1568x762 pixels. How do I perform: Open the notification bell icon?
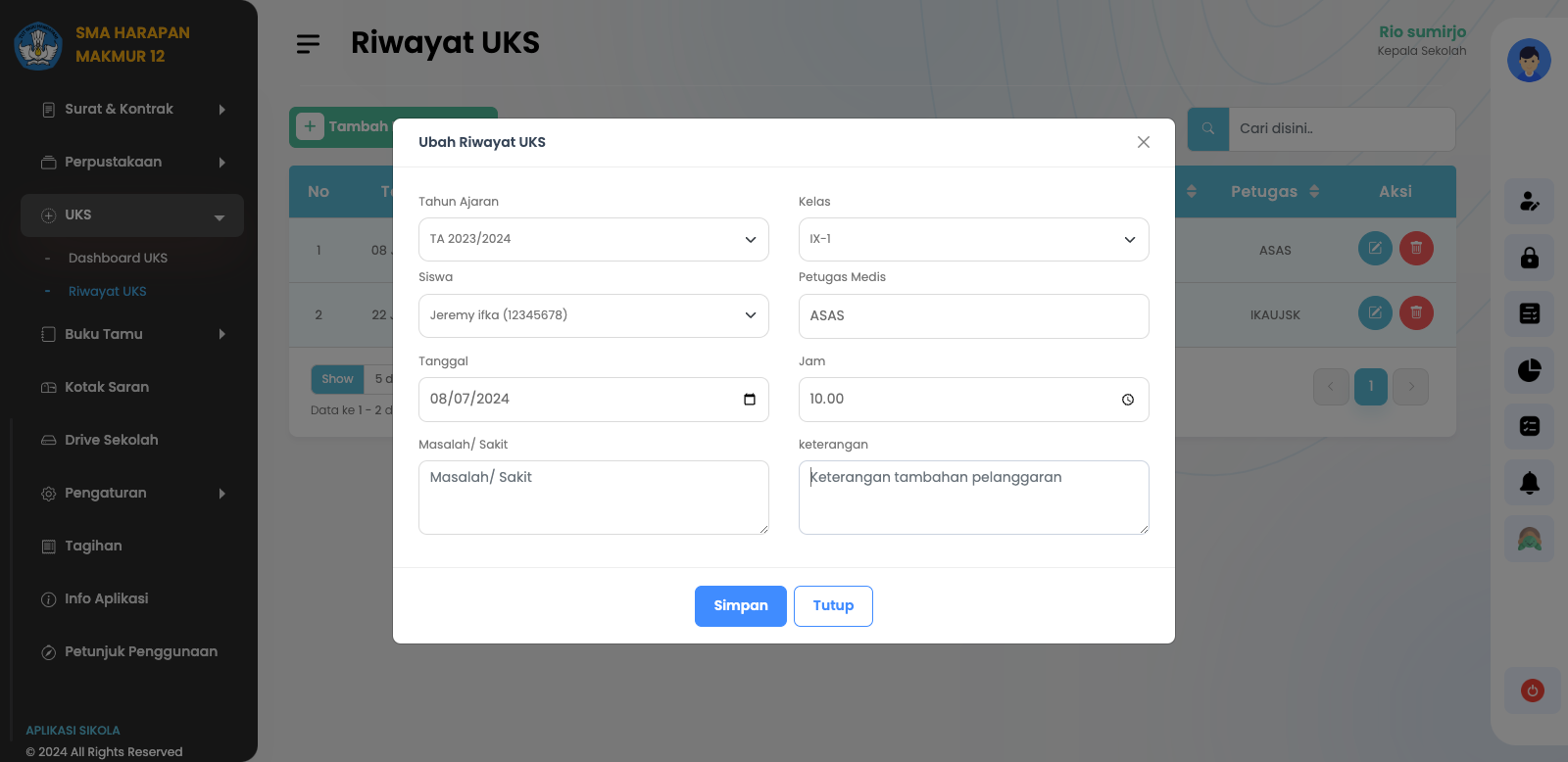coord(1530,482)
